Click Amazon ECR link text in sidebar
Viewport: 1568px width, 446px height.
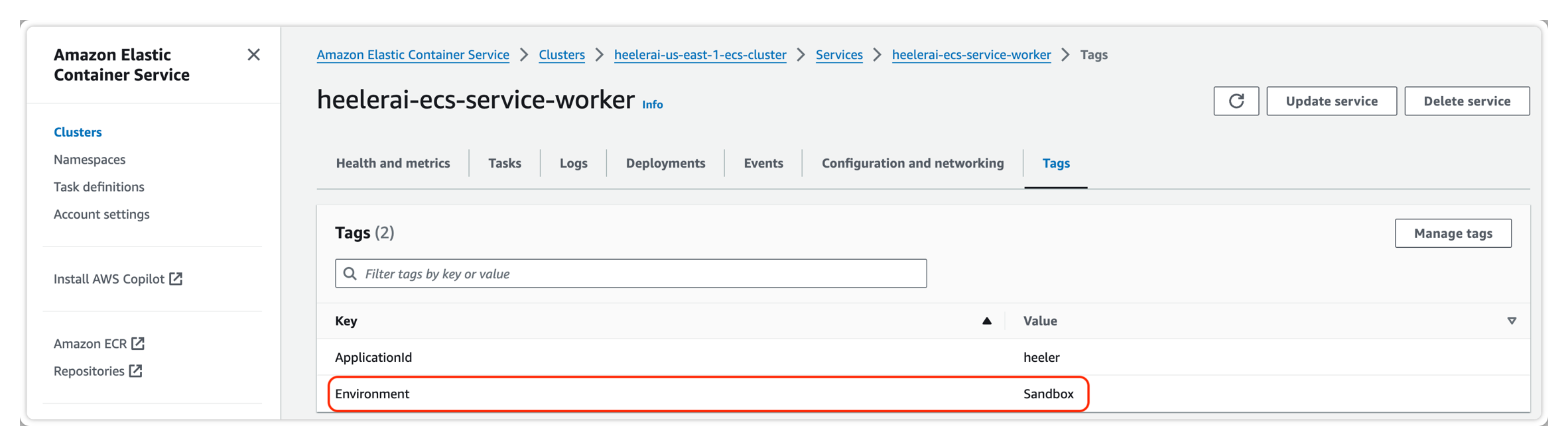point(90,343)
